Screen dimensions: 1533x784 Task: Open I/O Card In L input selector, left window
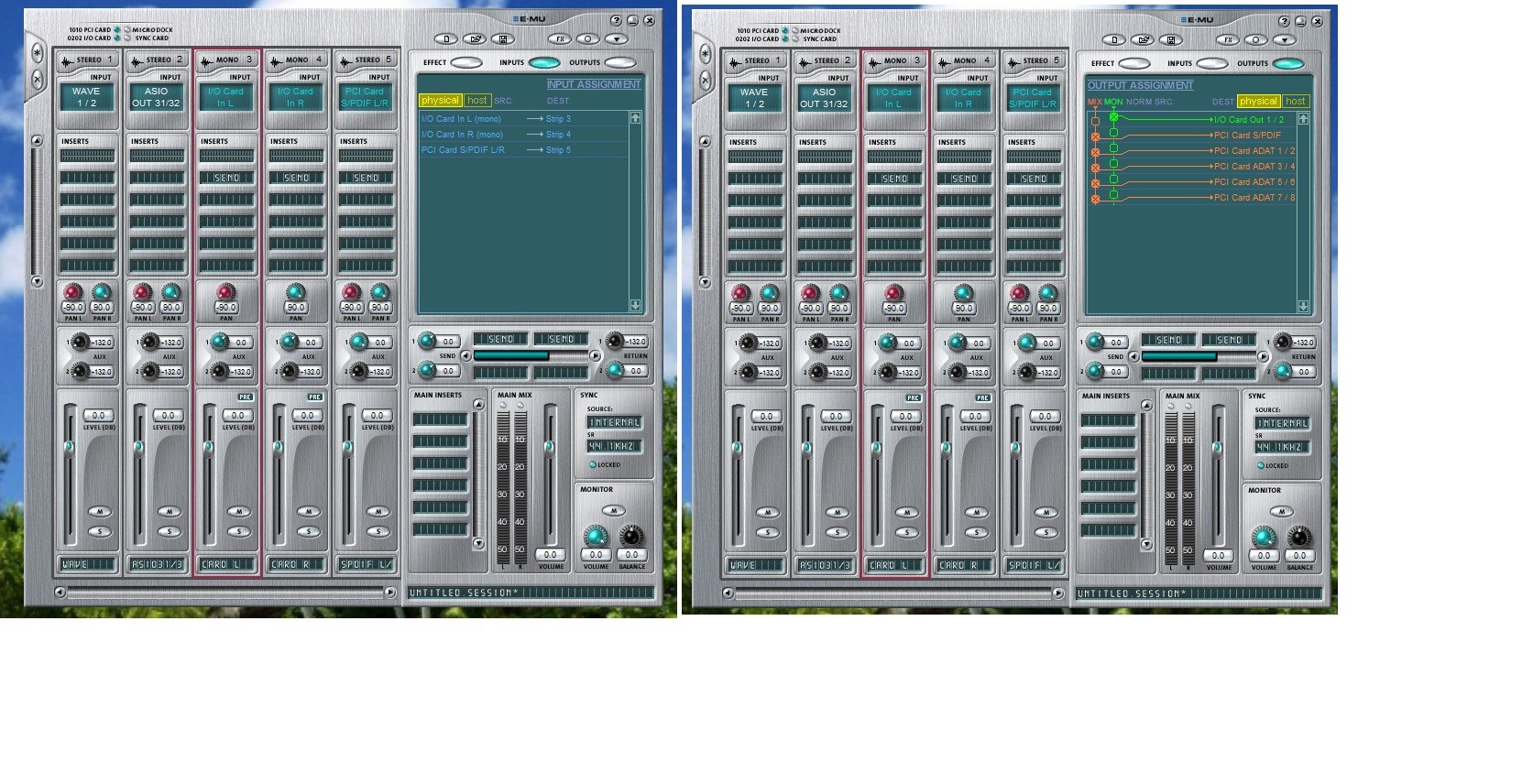tap(225, 97)
